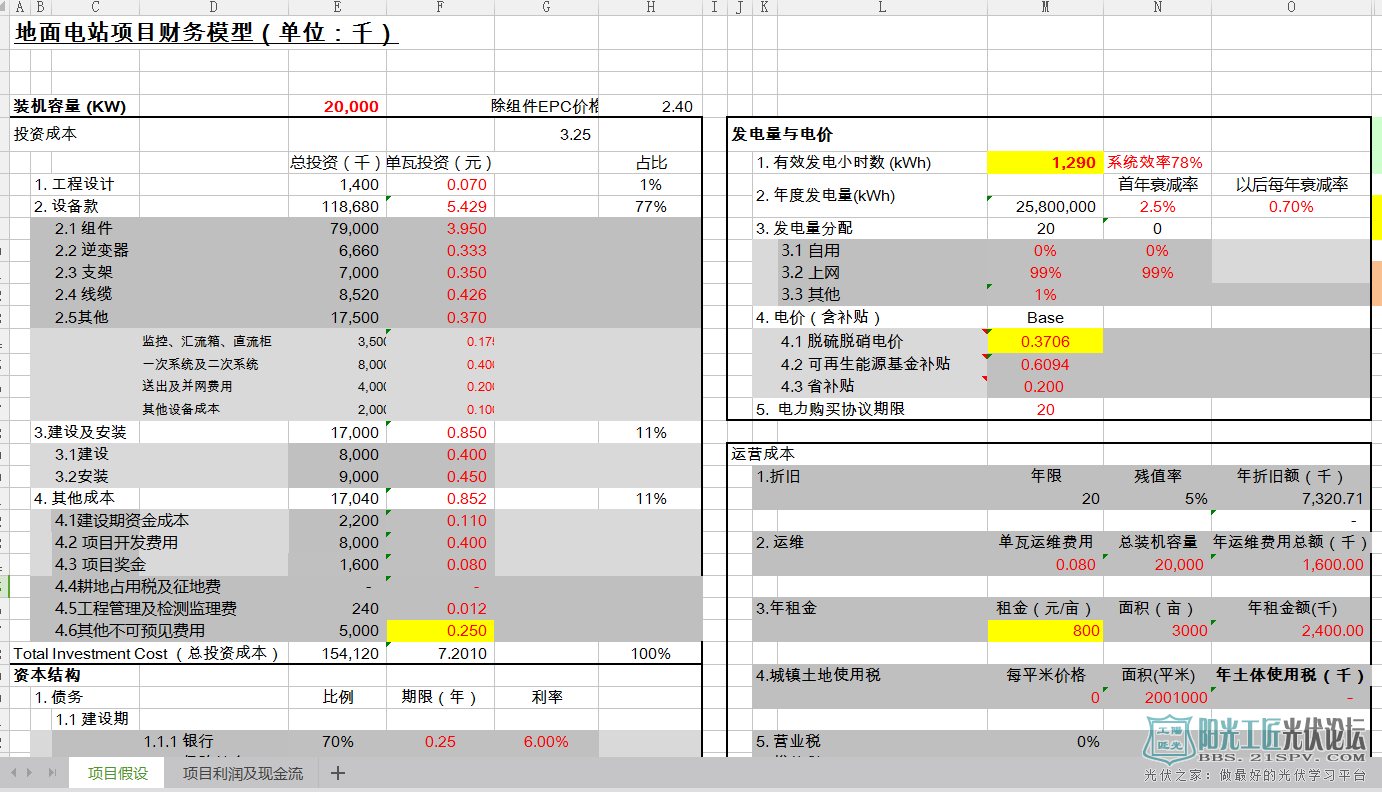This screenshot has width=1382, height=792.
Task: Select annual O&M total 1,600.00
Action: 1332,564
